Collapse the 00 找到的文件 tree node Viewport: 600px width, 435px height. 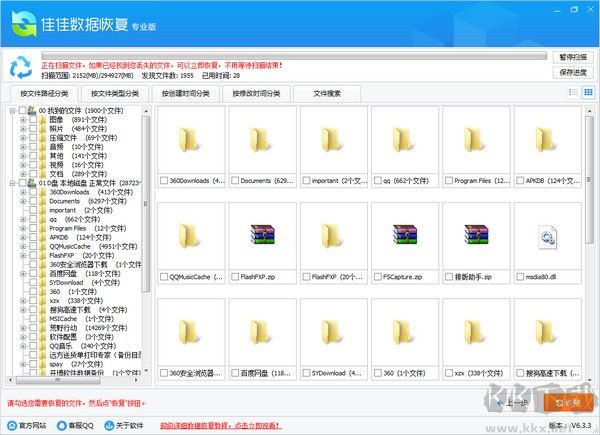coord(12,111)
